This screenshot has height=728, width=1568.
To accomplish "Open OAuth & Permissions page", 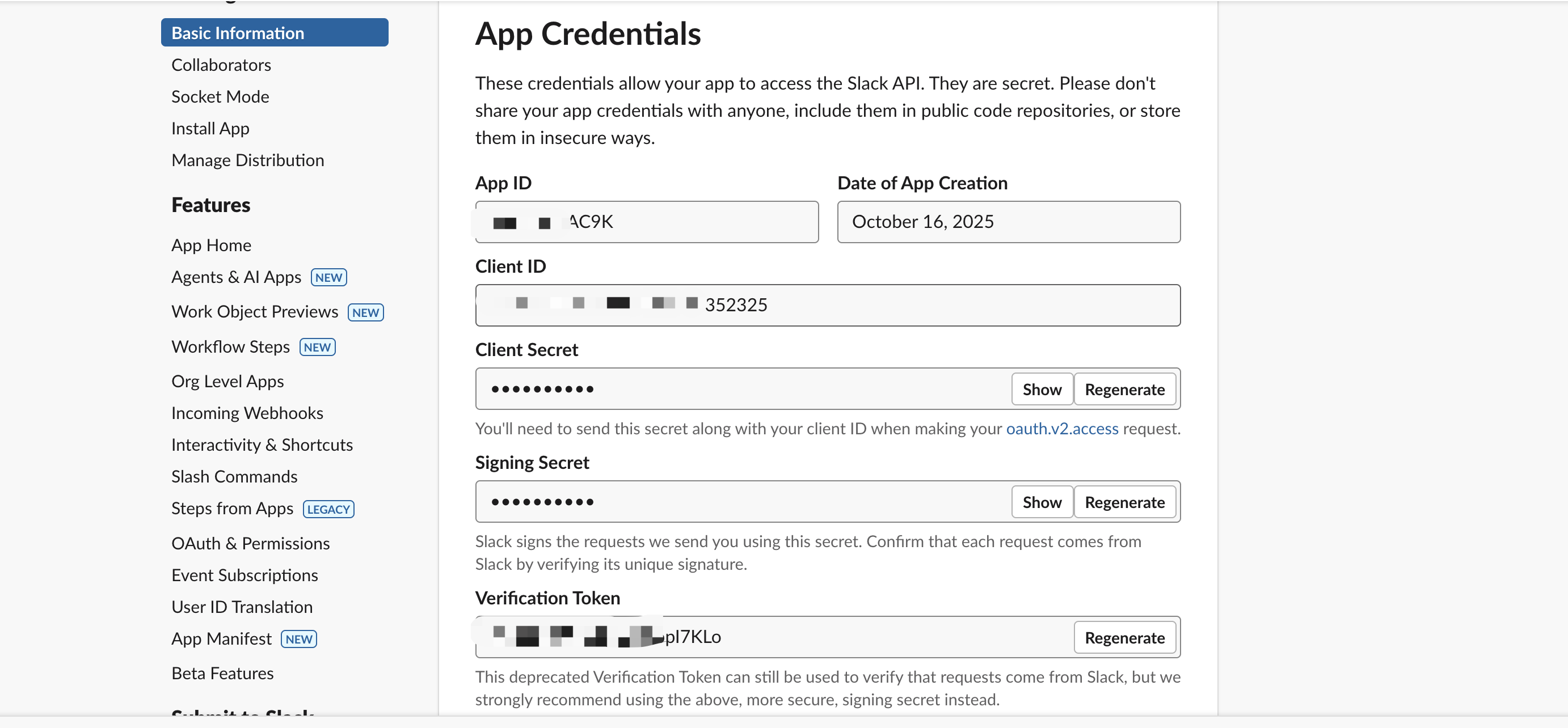I will coord(250,543).
